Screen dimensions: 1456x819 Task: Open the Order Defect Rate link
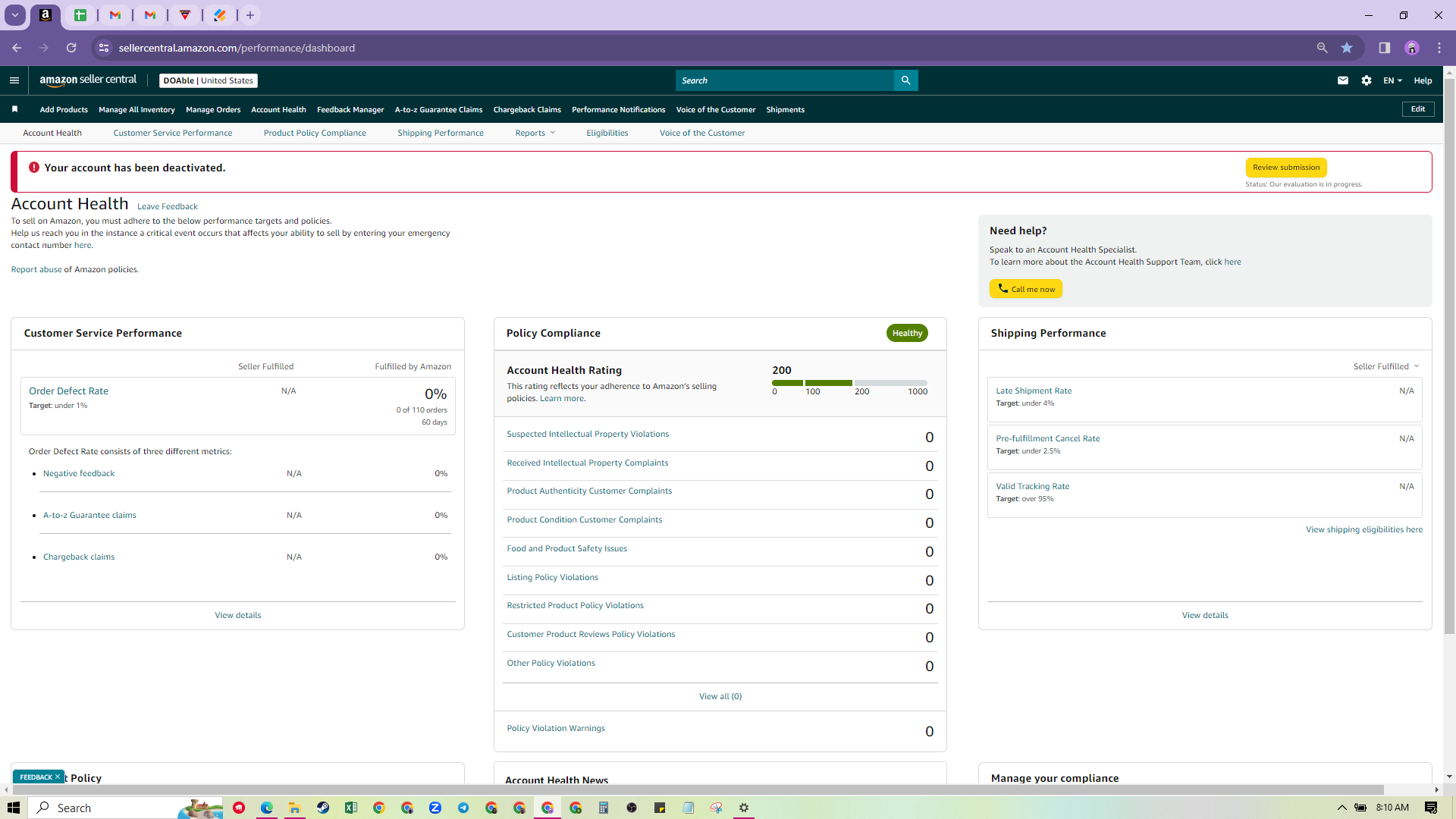coord(68,391)
